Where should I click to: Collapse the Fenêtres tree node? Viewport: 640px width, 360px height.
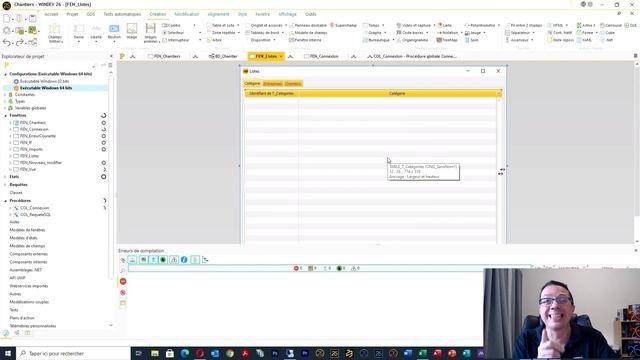click(x=6, y=116)
